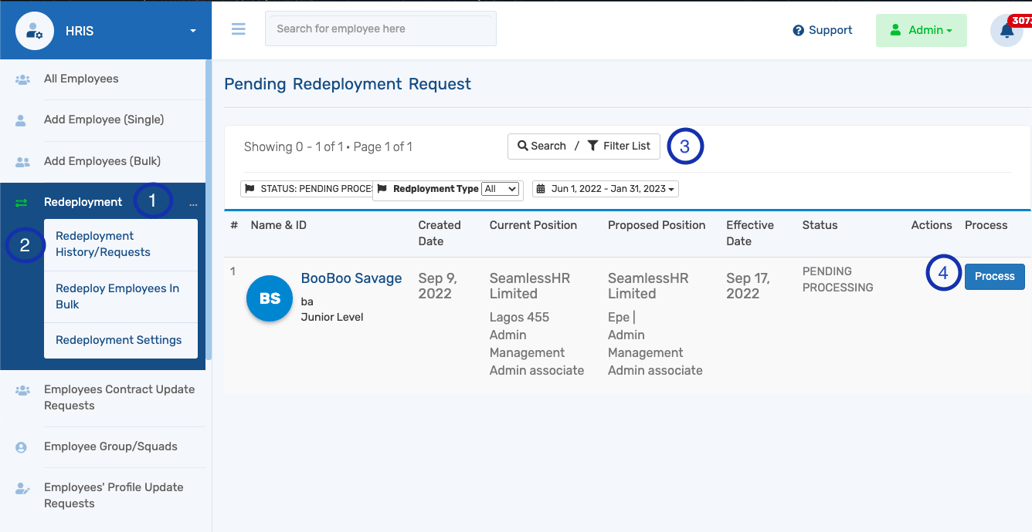Open the Admin user dropdown
Image resolution: width=1032 pixels, height=532 pixels.
pyautogui.click(x=920, y=30)
